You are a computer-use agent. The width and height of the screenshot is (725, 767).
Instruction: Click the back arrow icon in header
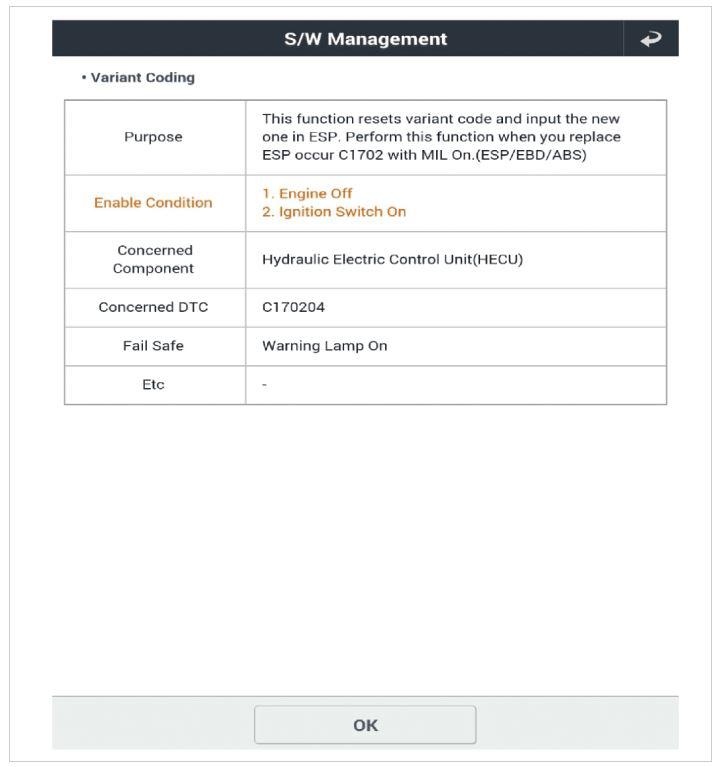pyautogui.click(x=651, y=39)
